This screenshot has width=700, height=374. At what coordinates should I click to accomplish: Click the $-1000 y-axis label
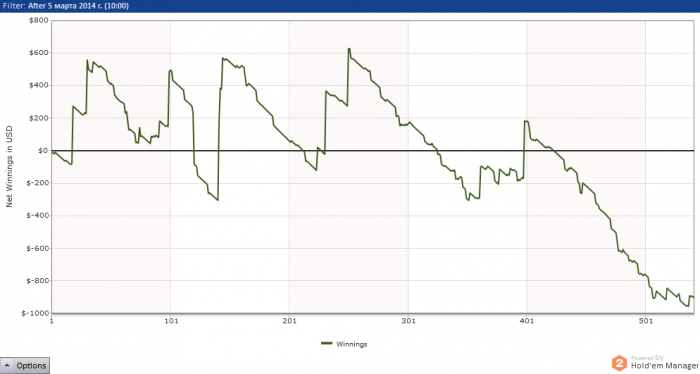[x=35, y=313]
